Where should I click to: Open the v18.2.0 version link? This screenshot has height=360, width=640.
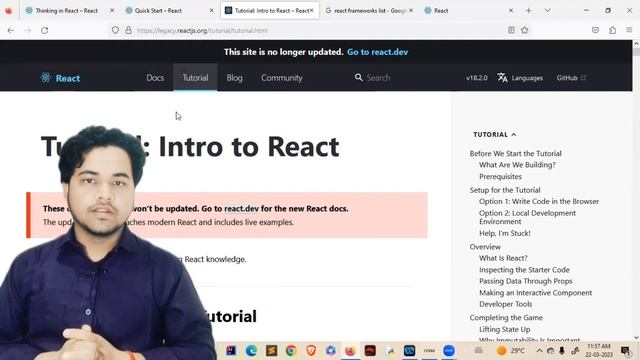coord(477,78)
